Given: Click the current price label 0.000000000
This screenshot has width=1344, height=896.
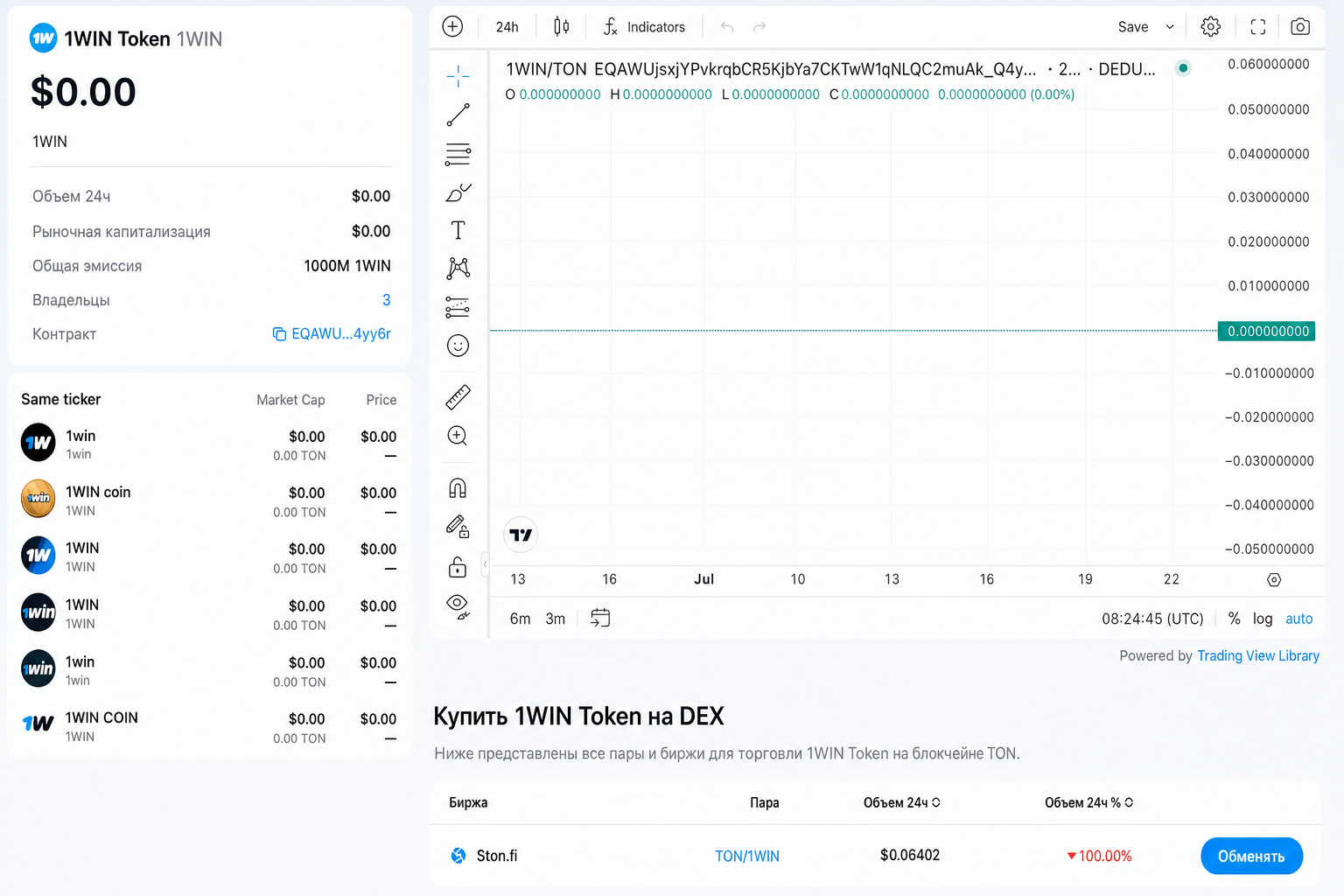Looking at the screenshot, I should point(1267,331).
